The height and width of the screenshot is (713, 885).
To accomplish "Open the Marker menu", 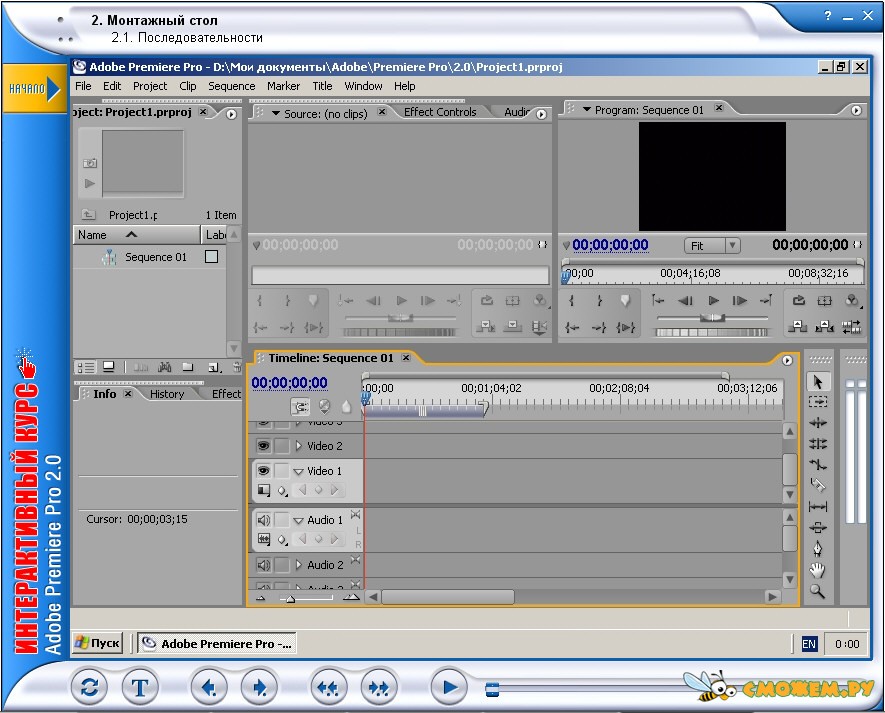I will [x=283, y=86].
